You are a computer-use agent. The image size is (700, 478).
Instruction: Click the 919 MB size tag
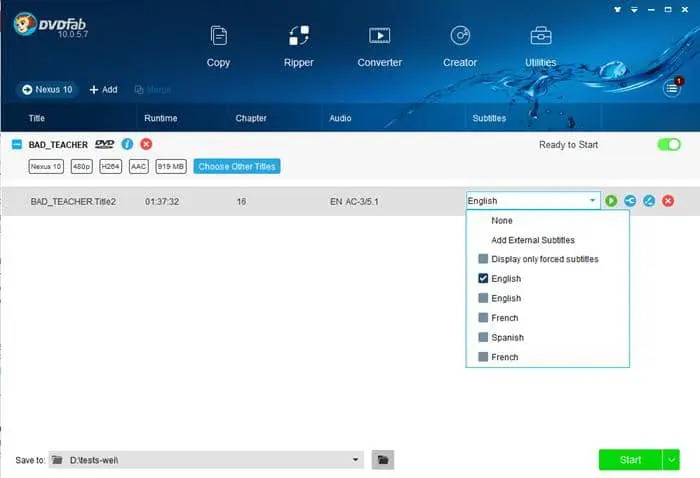[171, 166]
